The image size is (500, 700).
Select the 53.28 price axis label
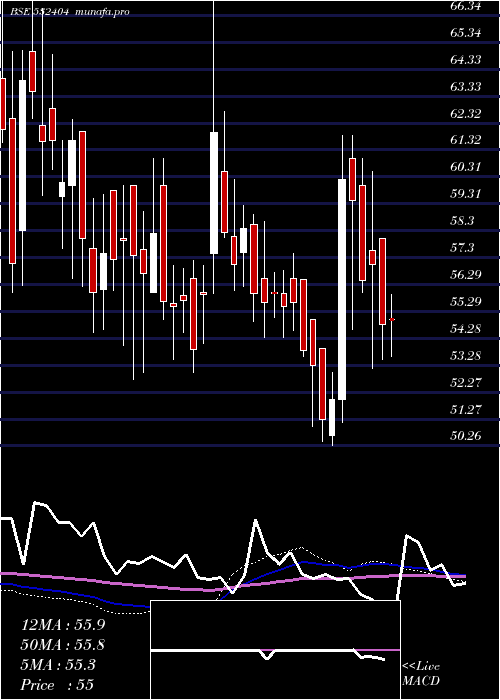[466, 355]
